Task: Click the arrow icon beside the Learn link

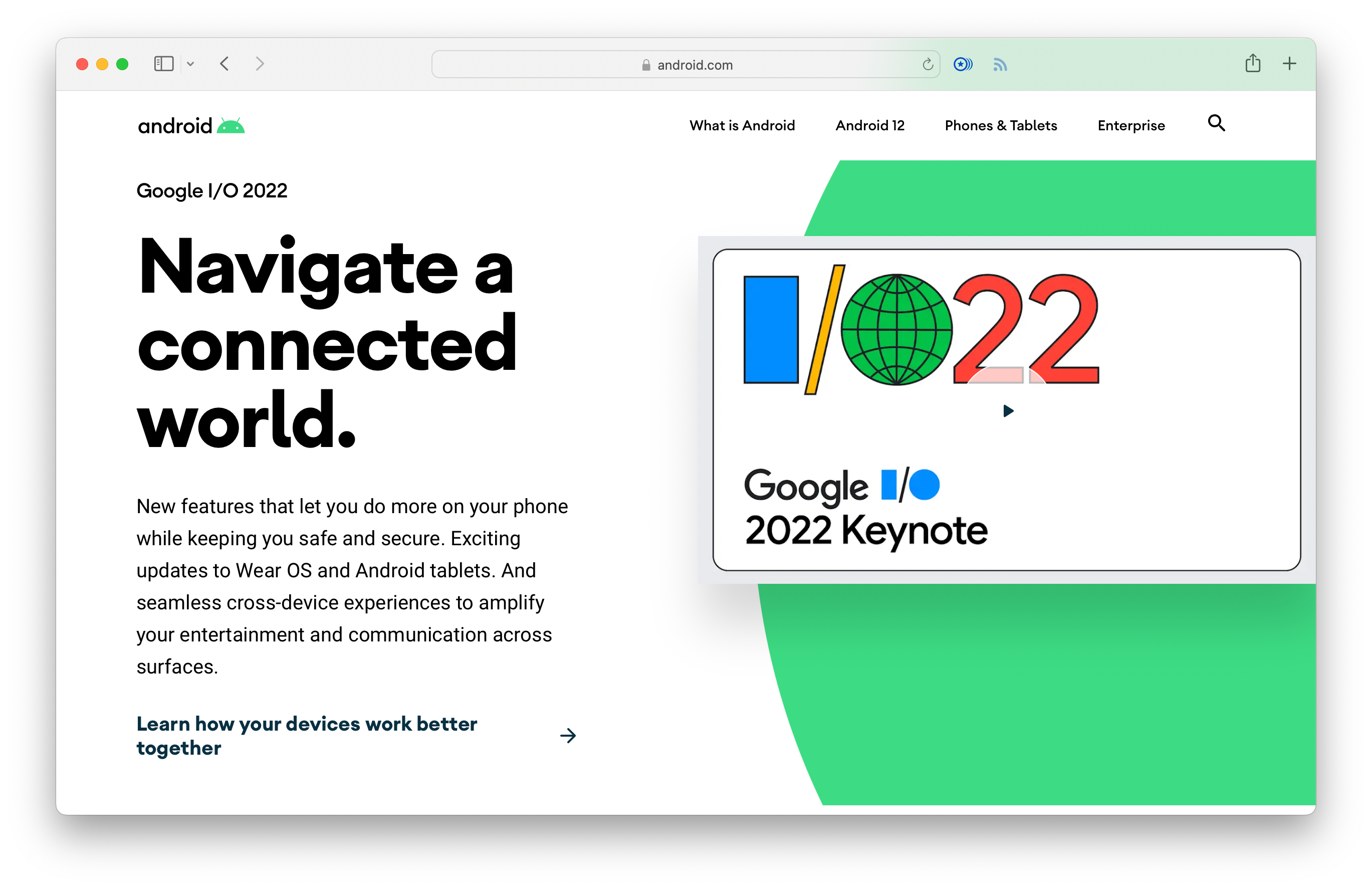Action: 568,736
